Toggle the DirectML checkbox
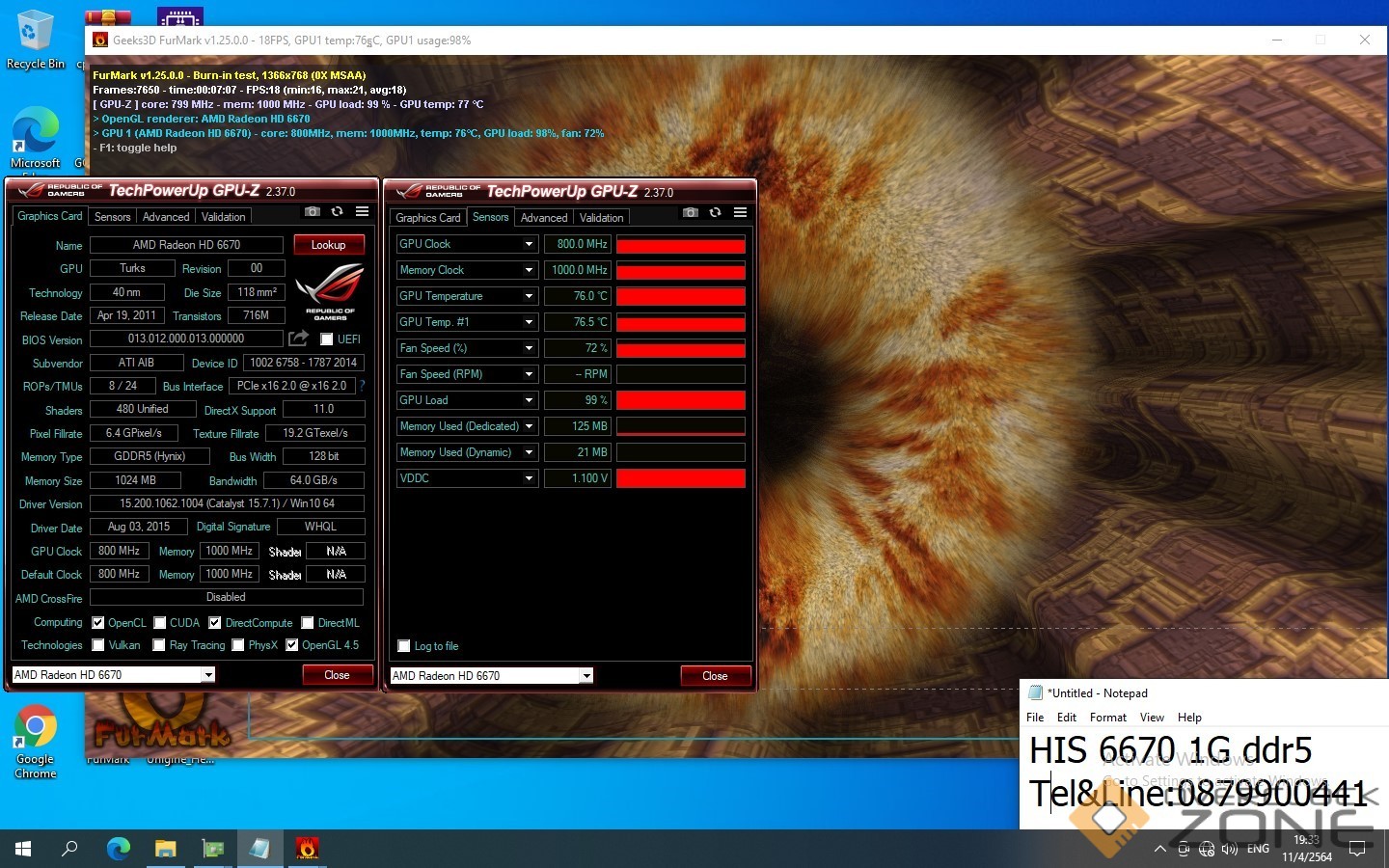Screen dimensions: 1389x868 point(308,623)
